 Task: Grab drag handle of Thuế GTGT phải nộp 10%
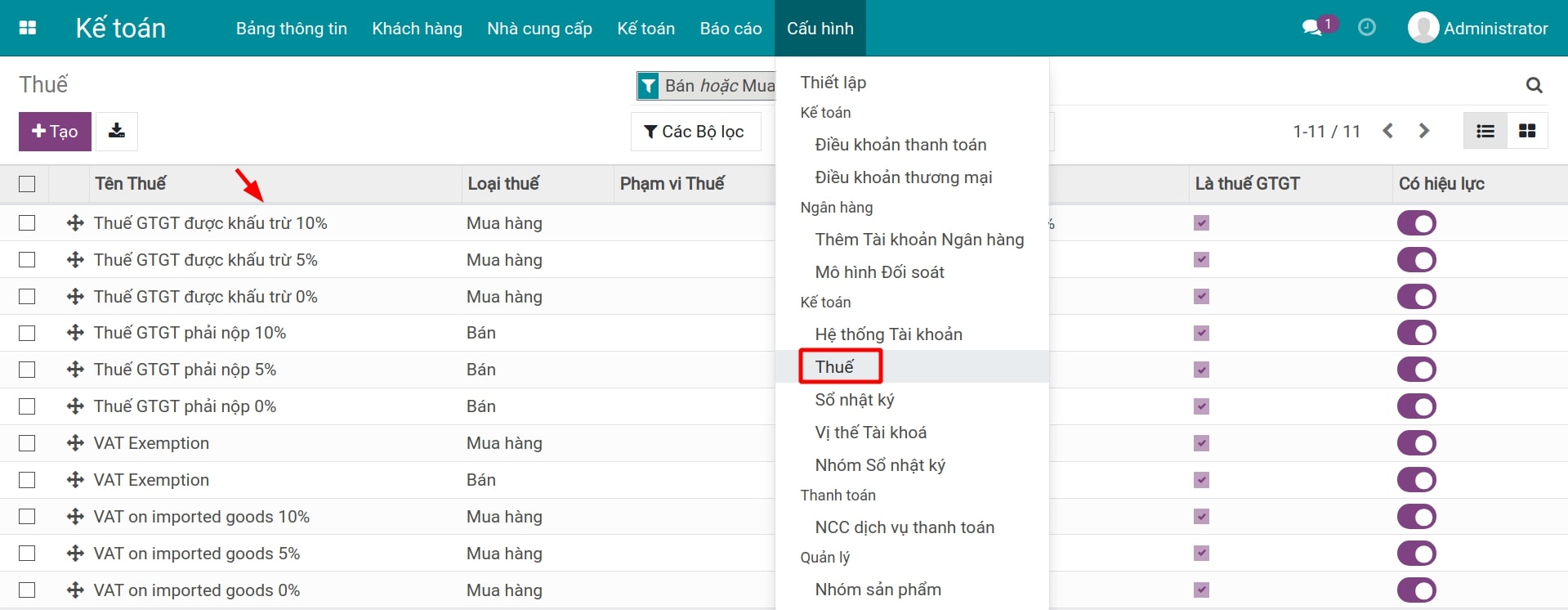pyautogui.click(x=75, y=333)
